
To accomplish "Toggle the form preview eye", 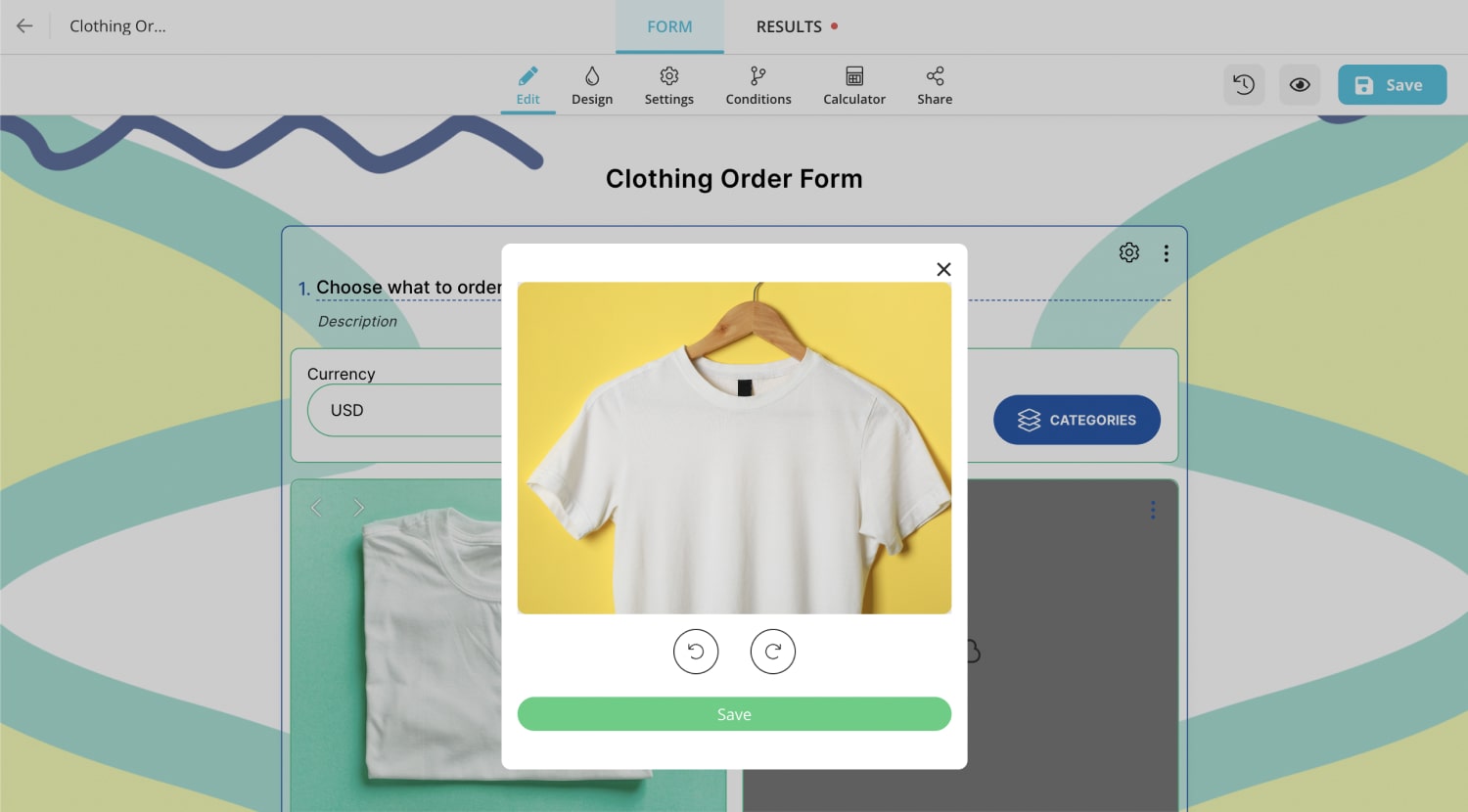I will point(1300,84).
